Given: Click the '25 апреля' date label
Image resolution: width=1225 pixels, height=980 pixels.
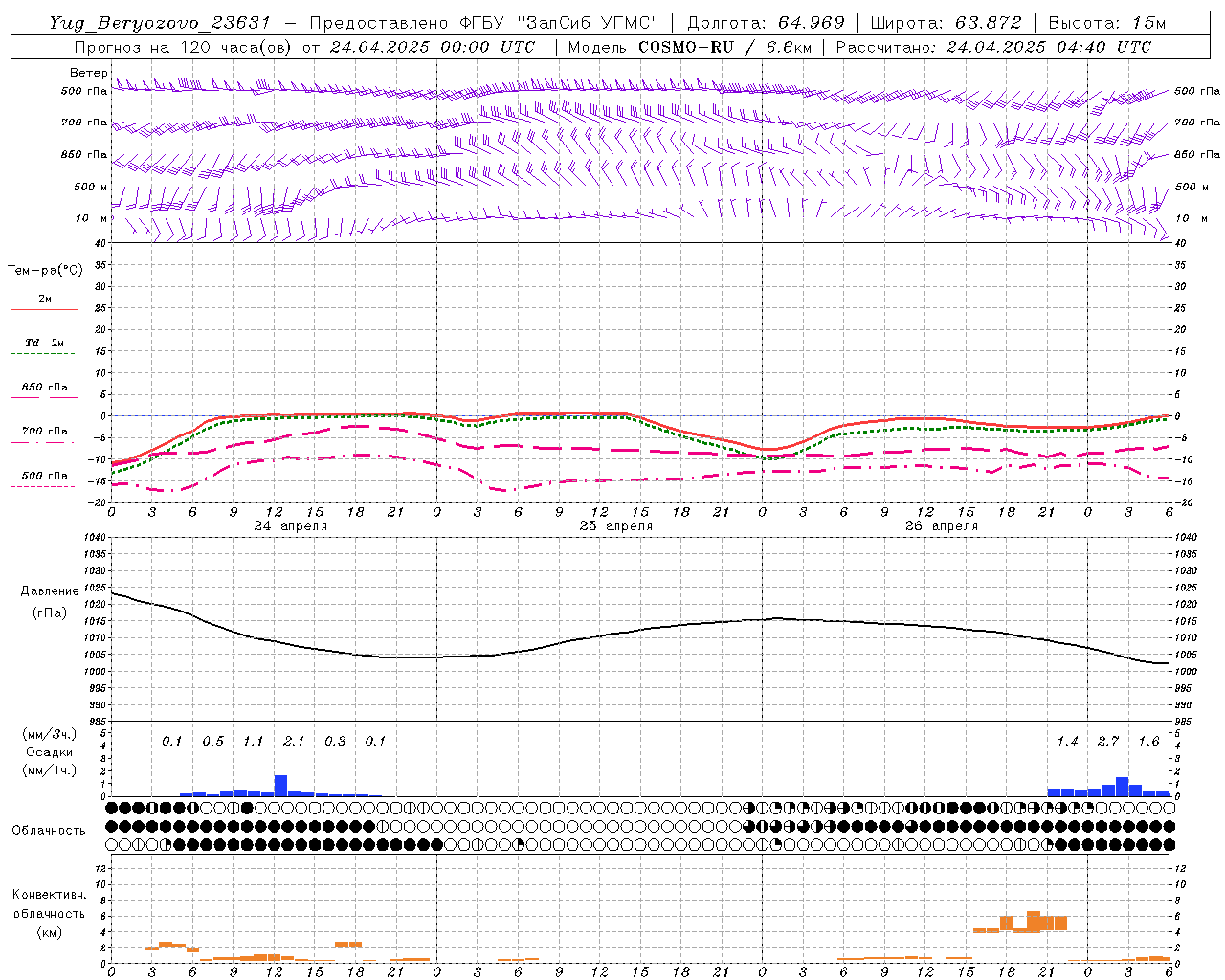Looking at the screenshot, I should (616, 526).
